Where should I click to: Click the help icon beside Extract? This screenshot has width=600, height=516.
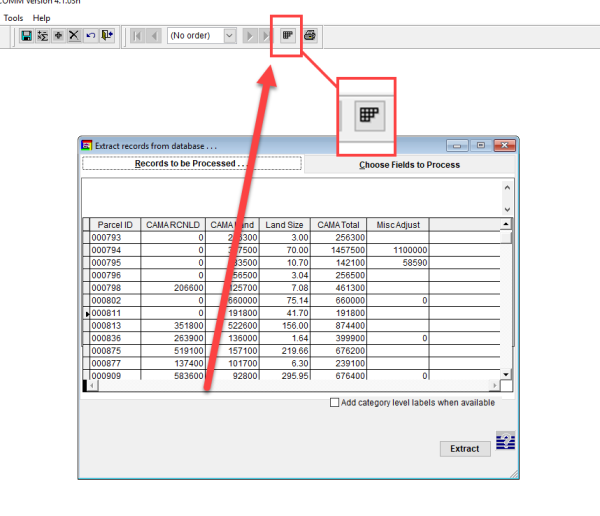click(x=505, y=441)
